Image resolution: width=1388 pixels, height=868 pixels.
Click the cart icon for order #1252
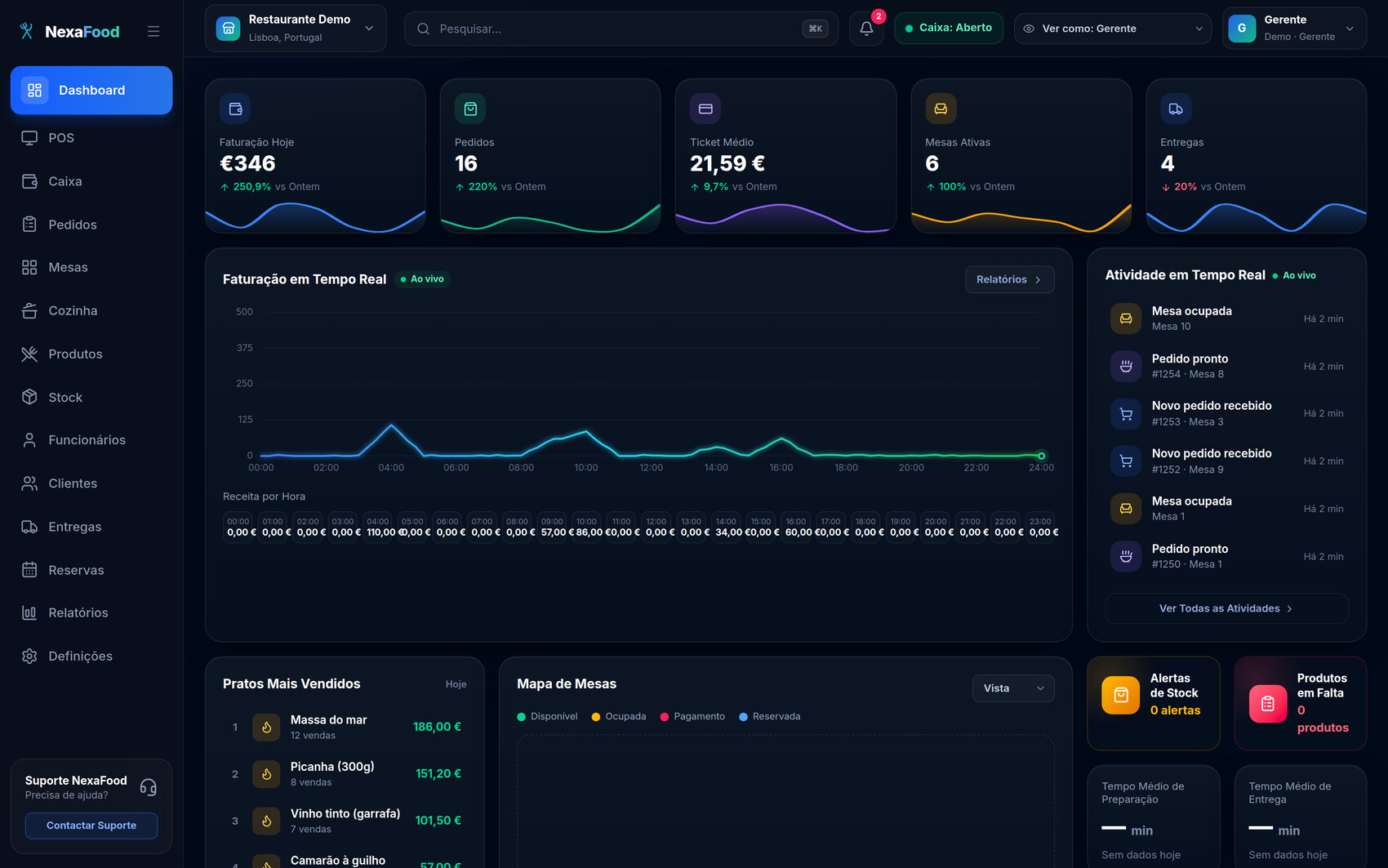click(x=1126, y=461)
